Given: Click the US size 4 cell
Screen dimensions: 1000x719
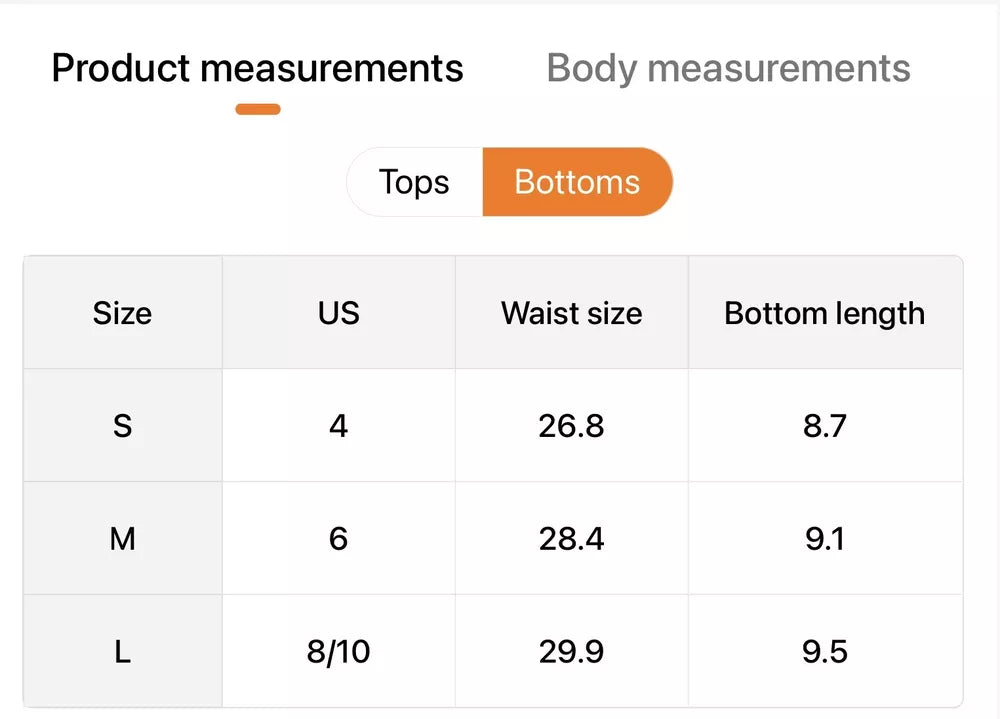Looking at the screenshot, I should click(339, 426).
